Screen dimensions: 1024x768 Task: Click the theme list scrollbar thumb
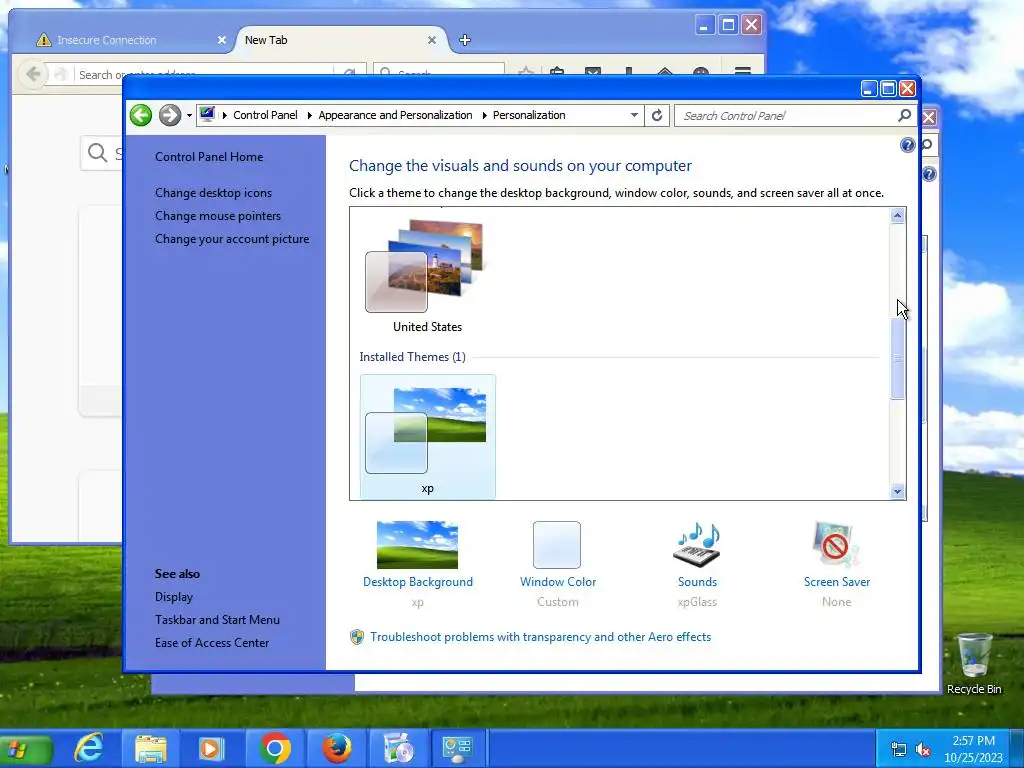(897, 358)
